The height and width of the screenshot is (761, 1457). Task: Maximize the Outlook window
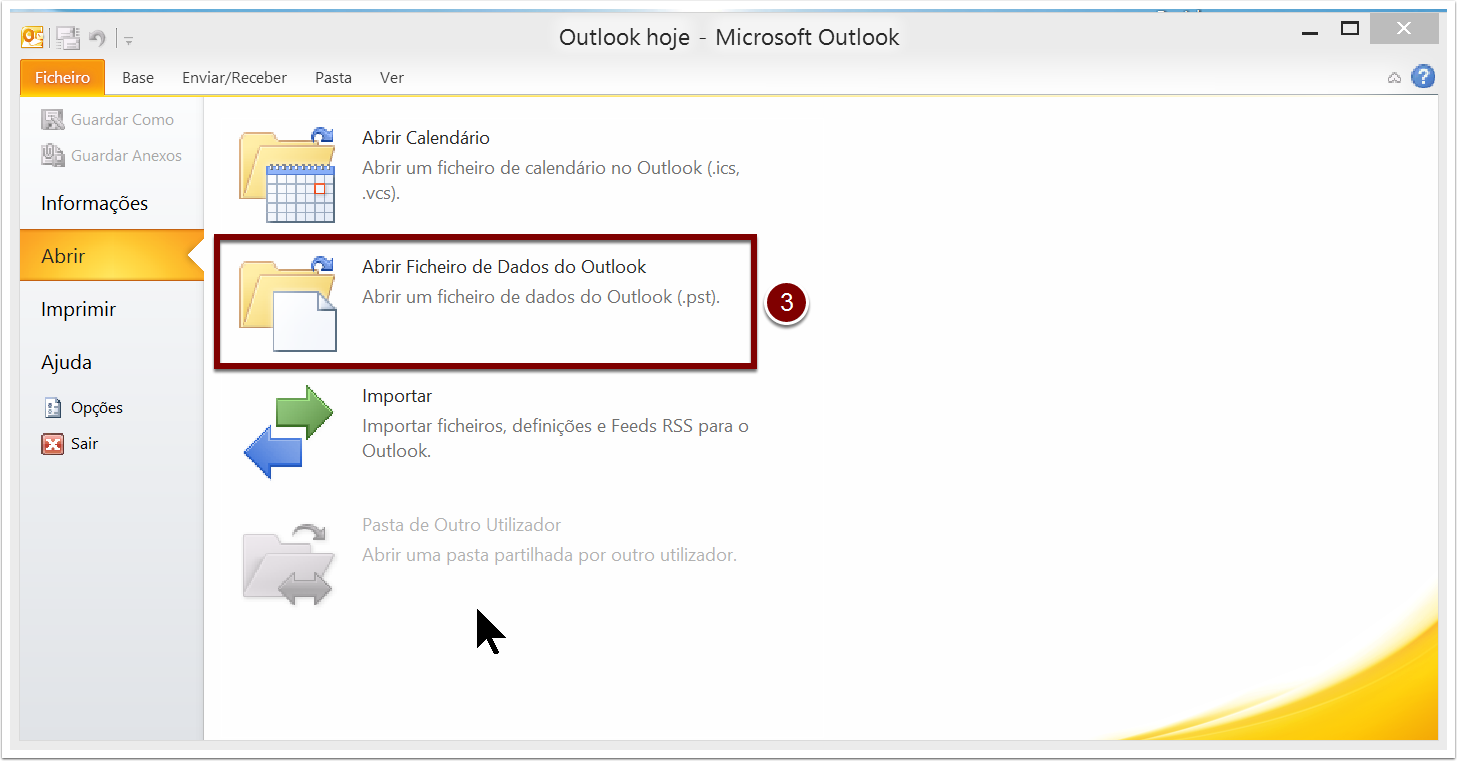[1350, 29]
